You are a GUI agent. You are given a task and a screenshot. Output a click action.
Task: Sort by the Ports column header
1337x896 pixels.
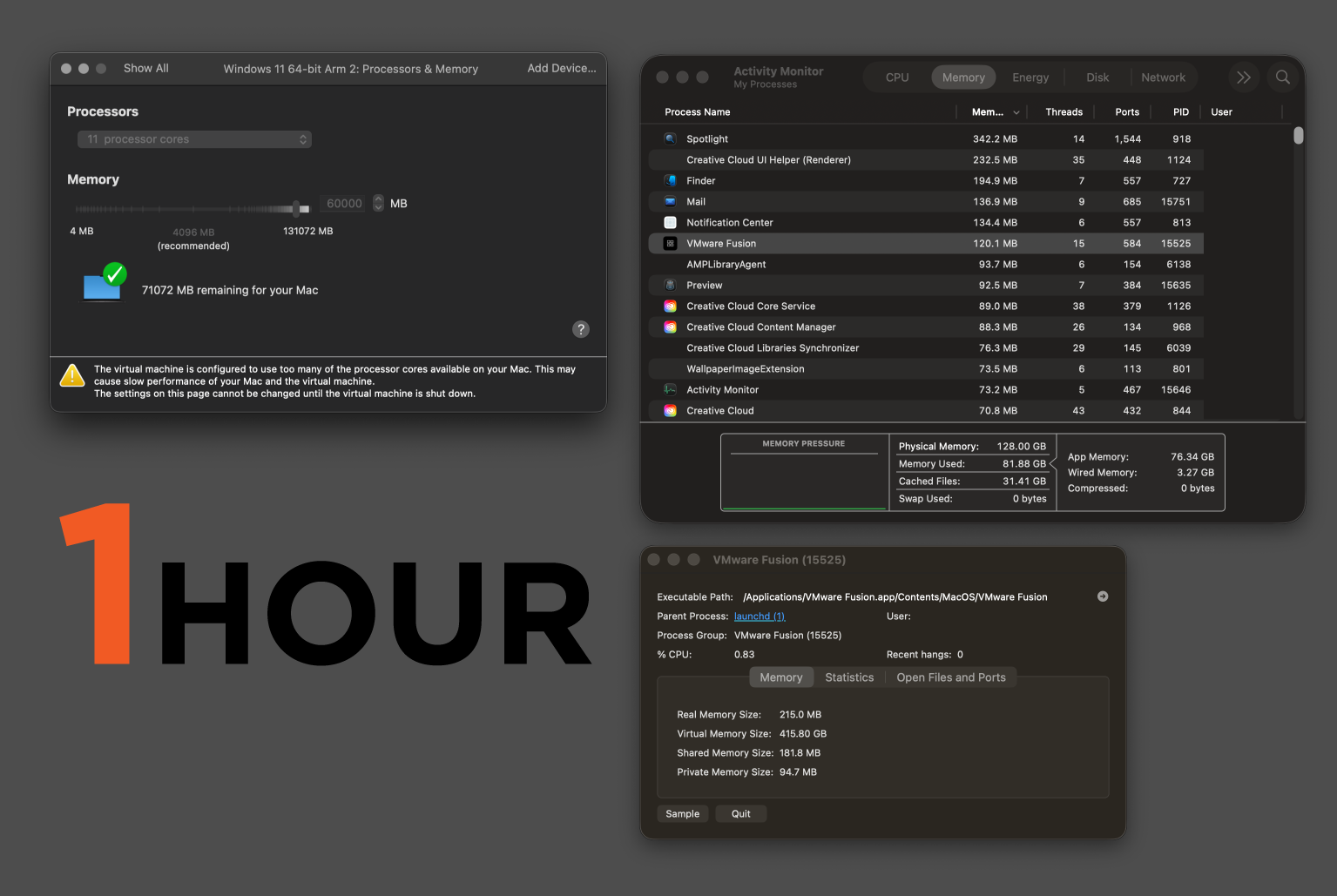pyautogui.click(x=1127, y=112)
